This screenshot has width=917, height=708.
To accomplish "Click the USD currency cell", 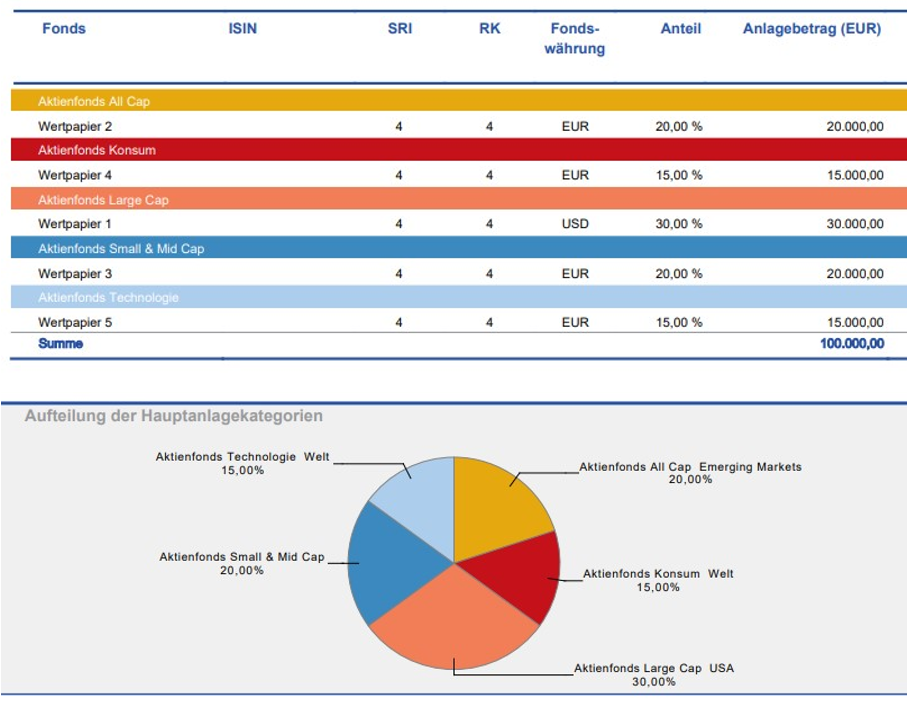I will (x=575, y=224).
